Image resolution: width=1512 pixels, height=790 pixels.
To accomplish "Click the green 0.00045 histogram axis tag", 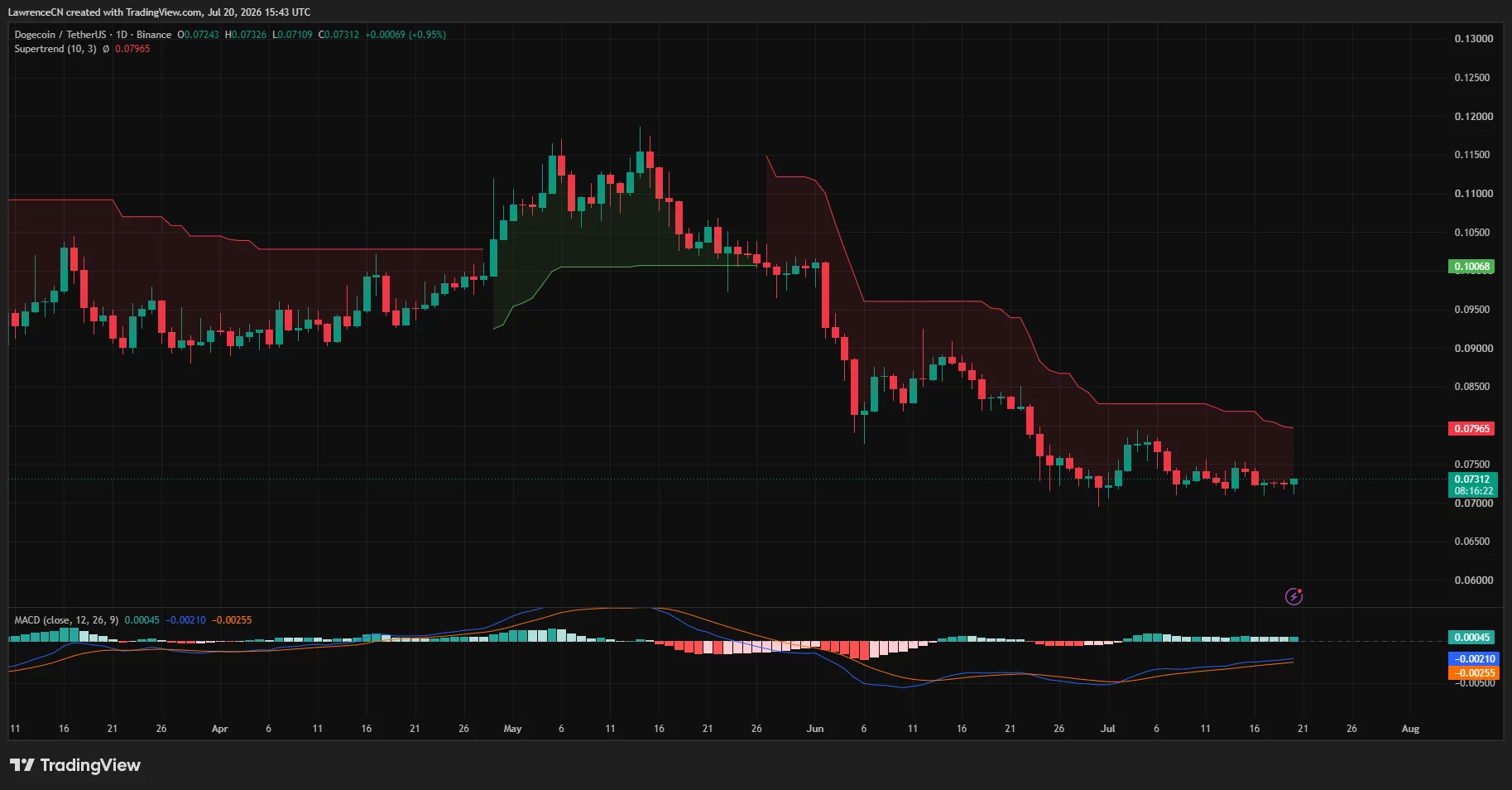I will point(1472,638).
